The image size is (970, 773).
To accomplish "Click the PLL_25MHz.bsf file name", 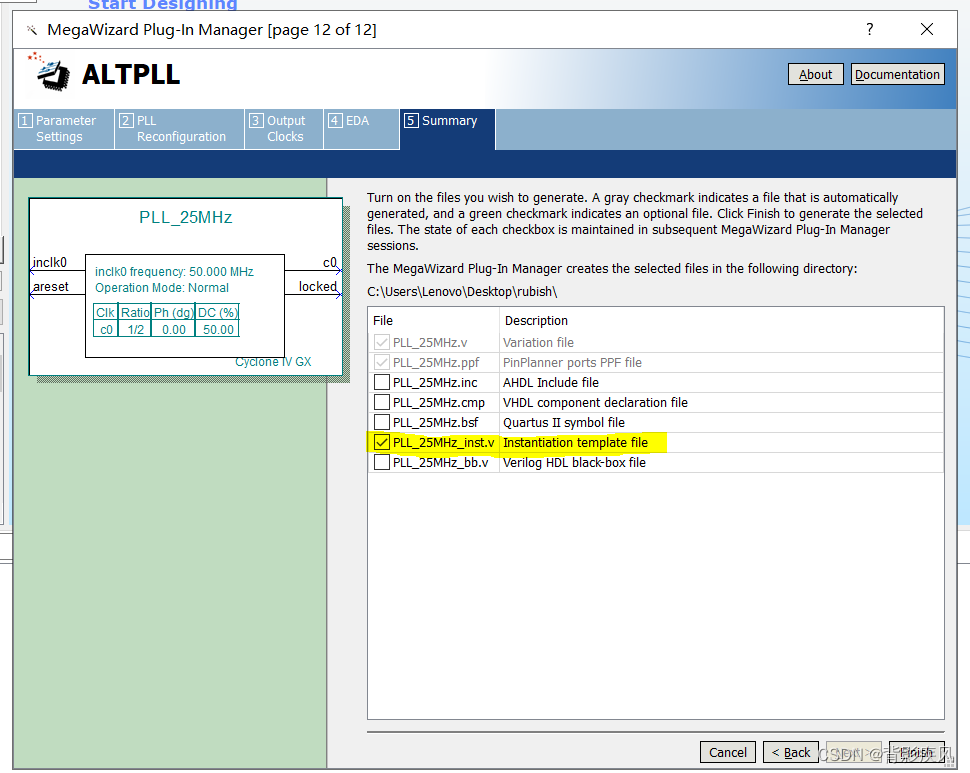I will (436, 422).
